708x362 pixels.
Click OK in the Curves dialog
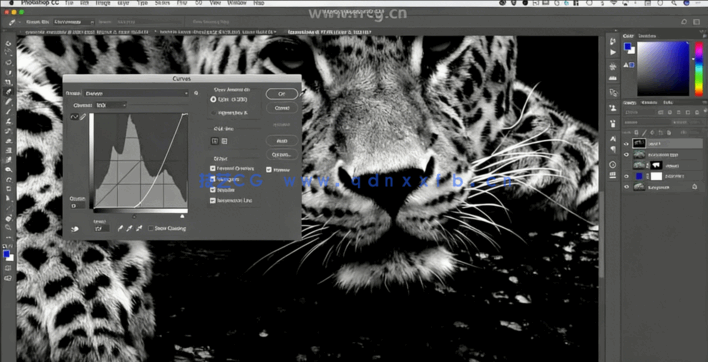282,93
